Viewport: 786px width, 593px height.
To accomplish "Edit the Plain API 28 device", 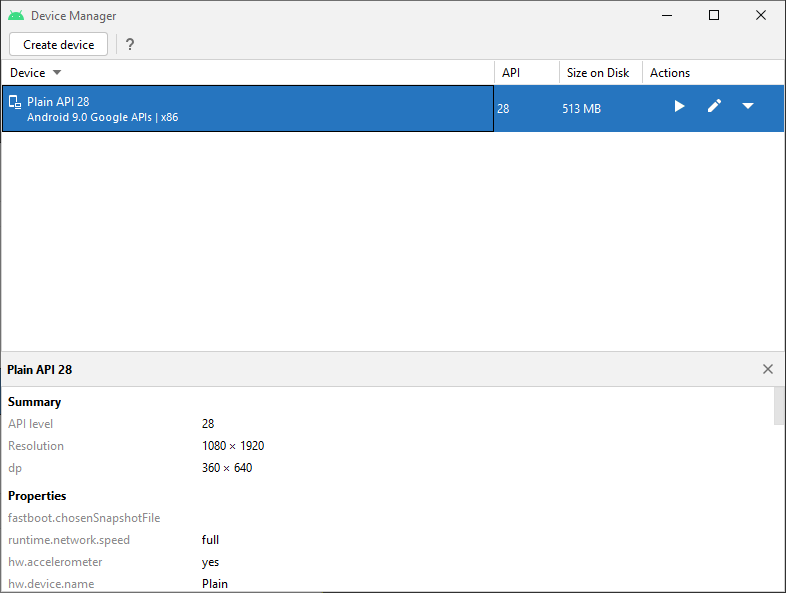I will click(714, 106).
